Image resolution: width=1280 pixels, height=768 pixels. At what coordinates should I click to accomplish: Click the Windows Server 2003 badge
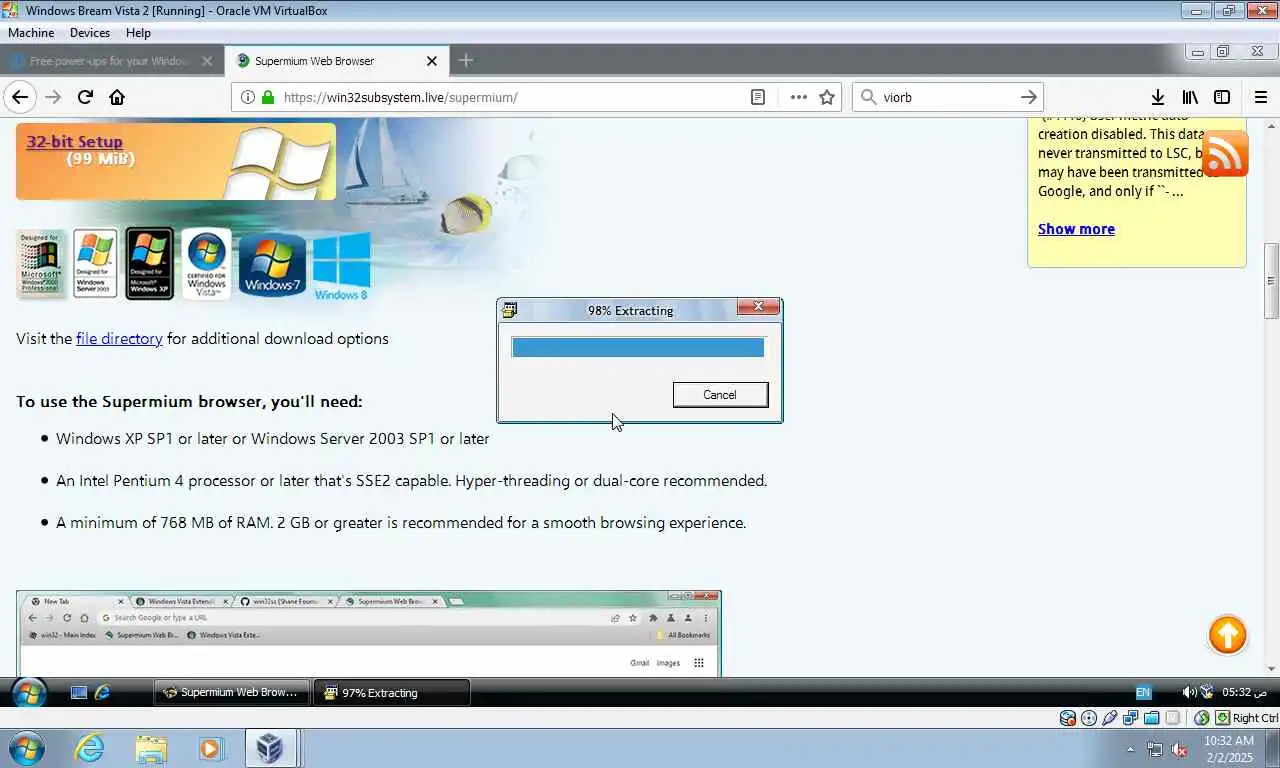coord(95,264)
